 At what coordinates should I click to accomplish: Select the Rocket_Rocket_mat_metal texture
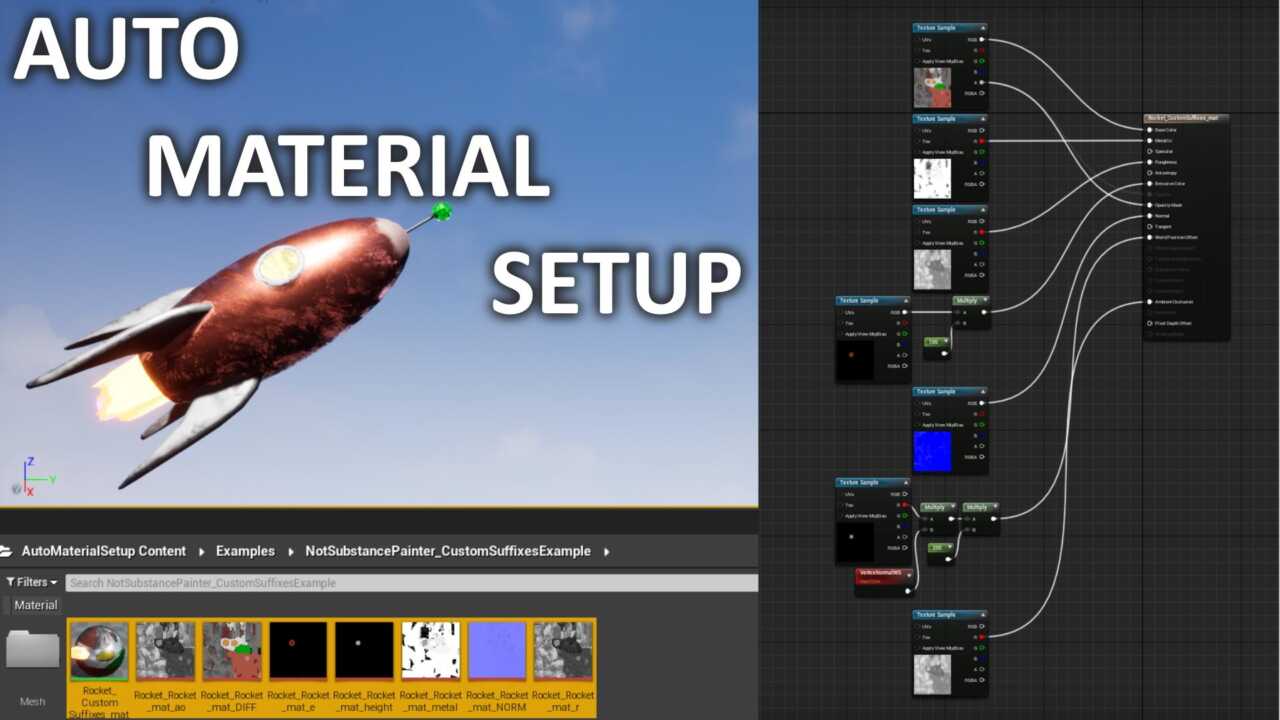[x=431, y=650]
